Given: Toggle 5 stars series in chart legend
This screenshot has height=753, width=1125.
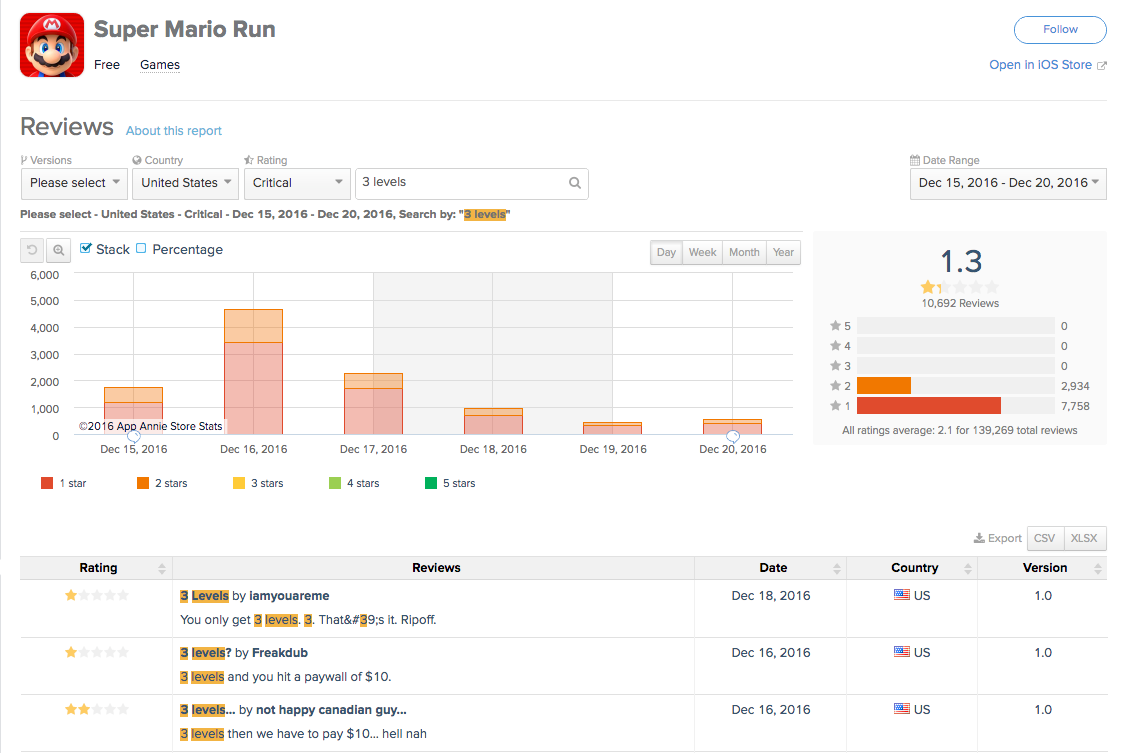Looking at the screenshot, I should coord(450,483).
